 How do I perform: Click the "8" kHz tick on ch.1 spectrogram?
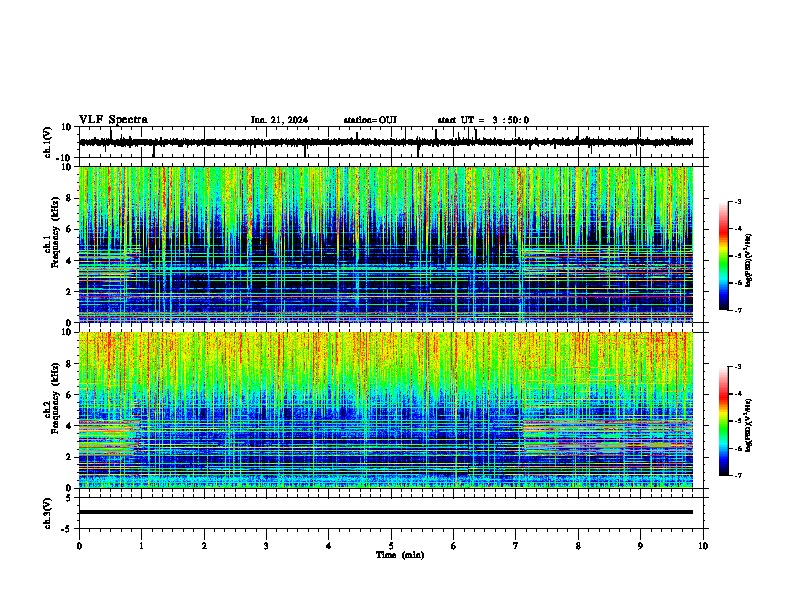point(70,198)
